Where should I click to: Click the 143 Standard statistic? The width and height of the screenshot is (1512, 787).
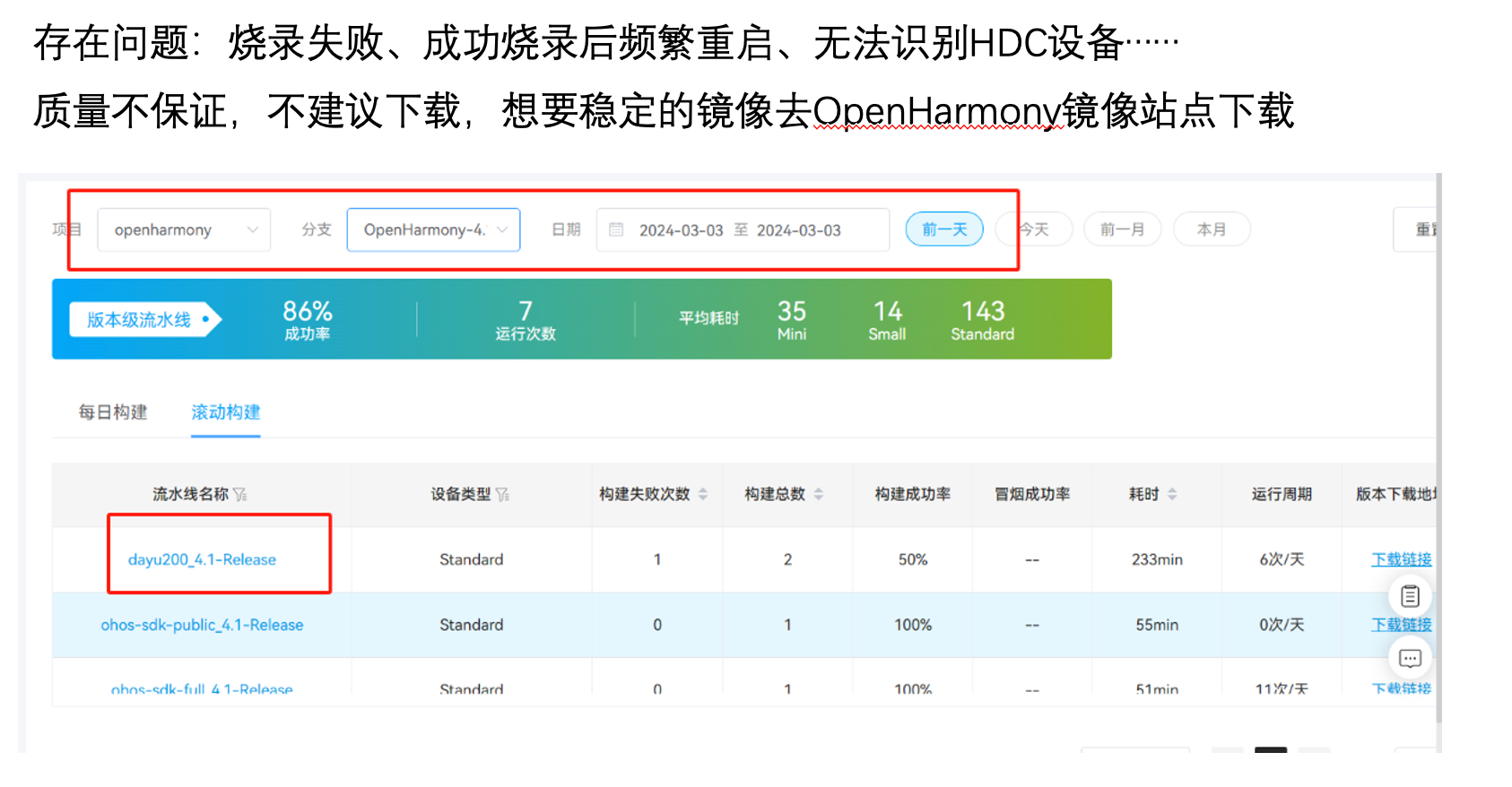pyautogui.click(x=983, y=320)
